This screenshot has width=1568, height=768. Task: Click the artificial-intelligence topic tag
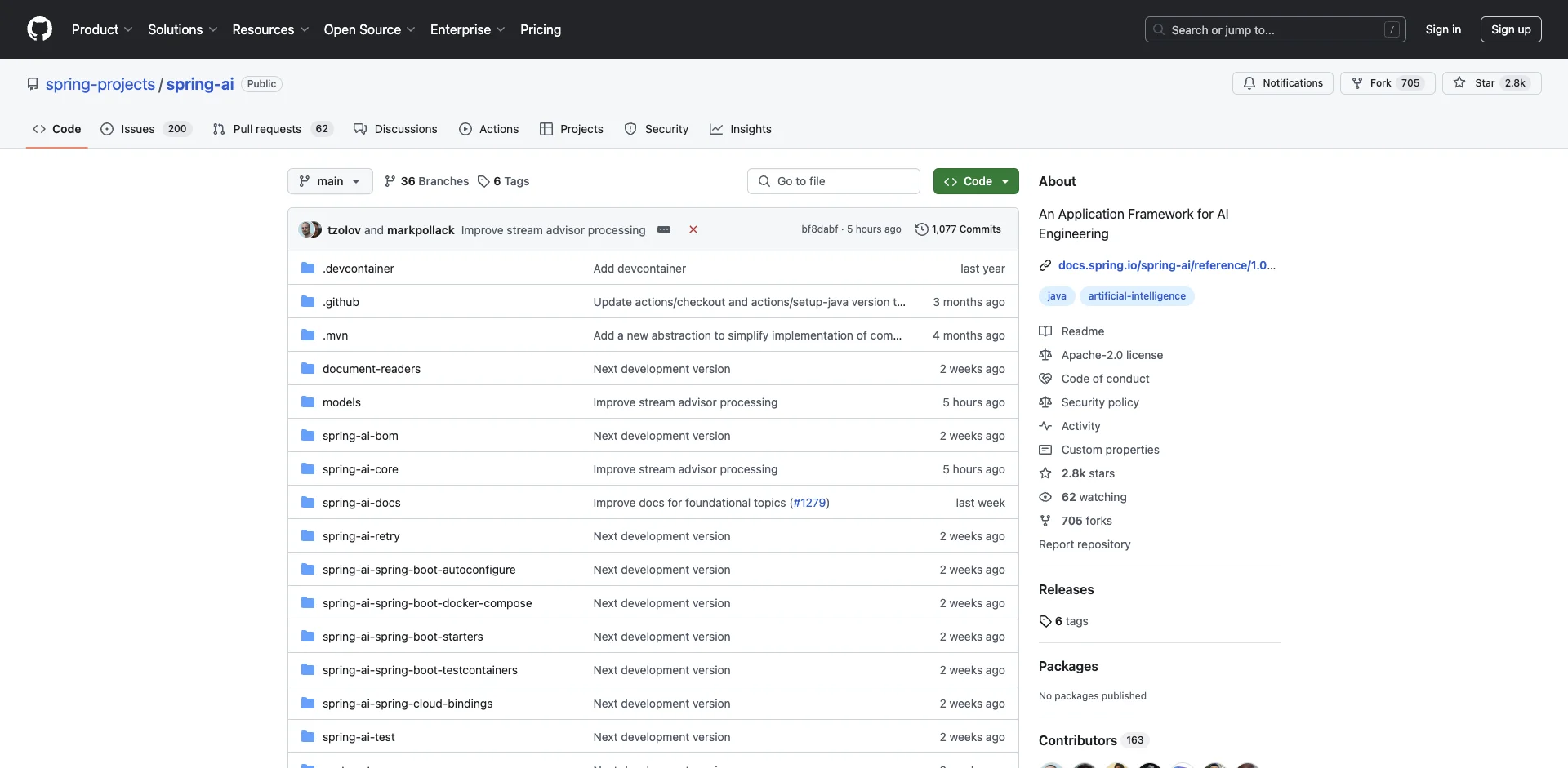point(1137,296)
